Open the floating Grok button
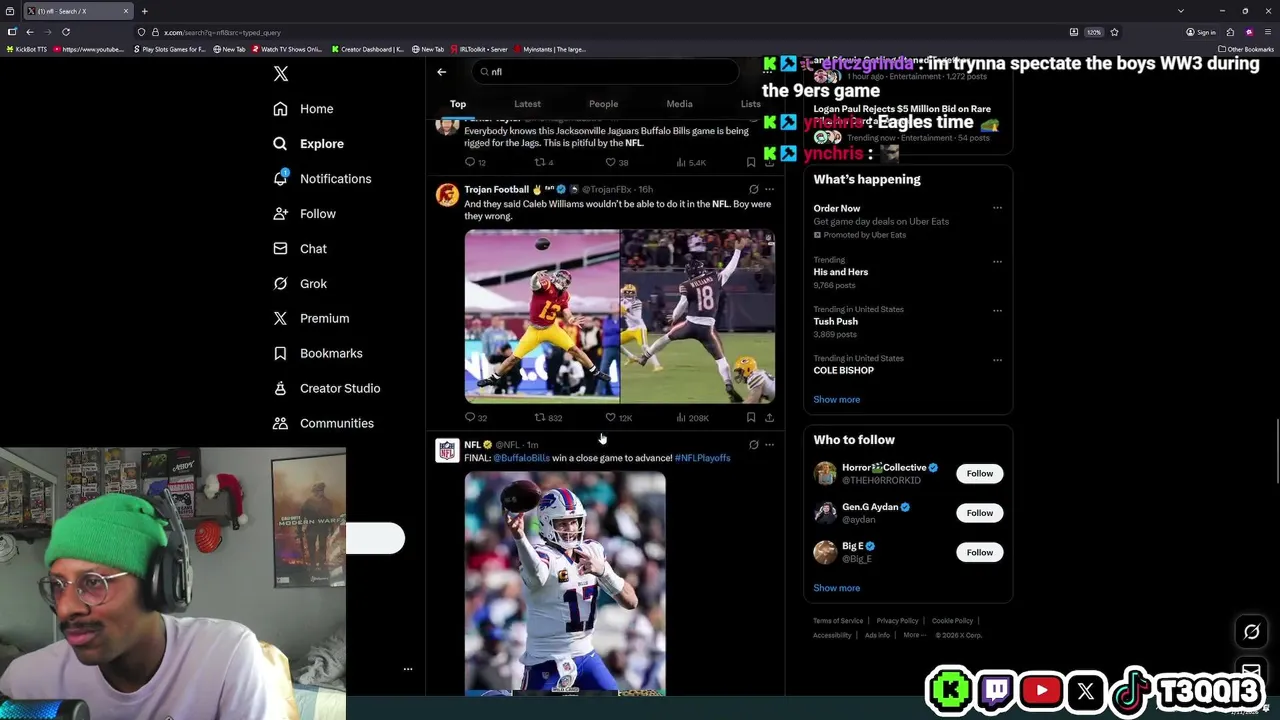This screenshot has height=720, width=1280. point(1251,632)
